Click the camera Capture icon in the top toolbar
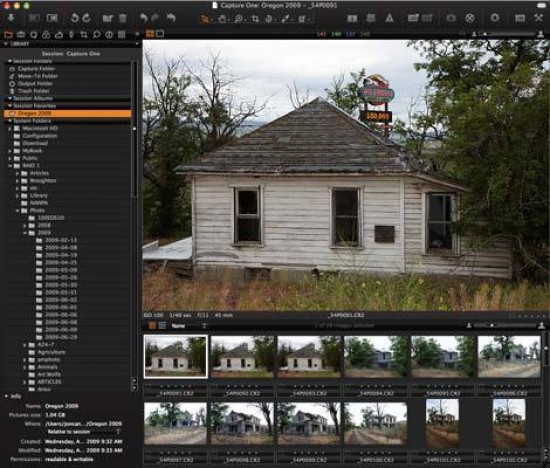 coord(451,18)
